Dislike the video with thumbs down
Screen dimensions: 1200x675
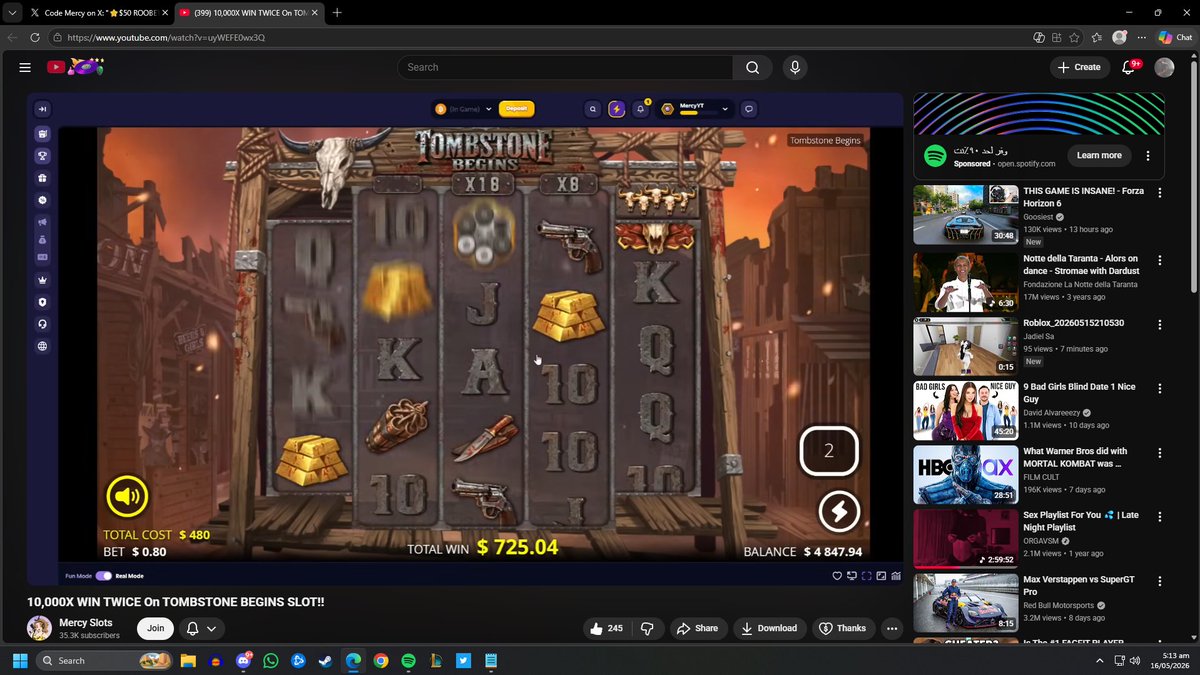point(647,628)
